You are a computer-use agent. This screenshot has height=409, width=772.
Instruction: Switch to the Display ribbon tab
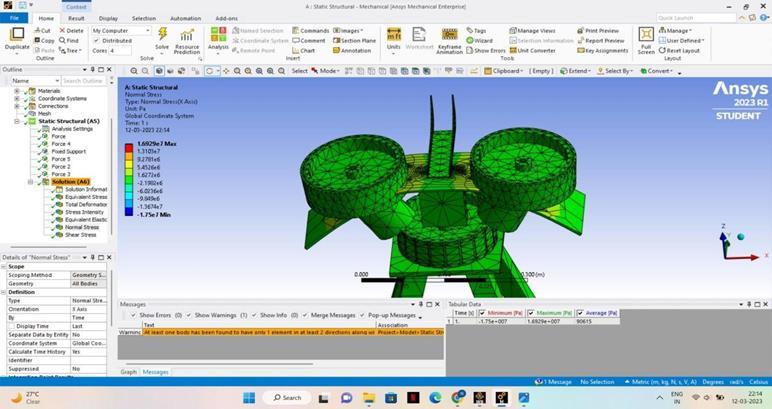108,18
